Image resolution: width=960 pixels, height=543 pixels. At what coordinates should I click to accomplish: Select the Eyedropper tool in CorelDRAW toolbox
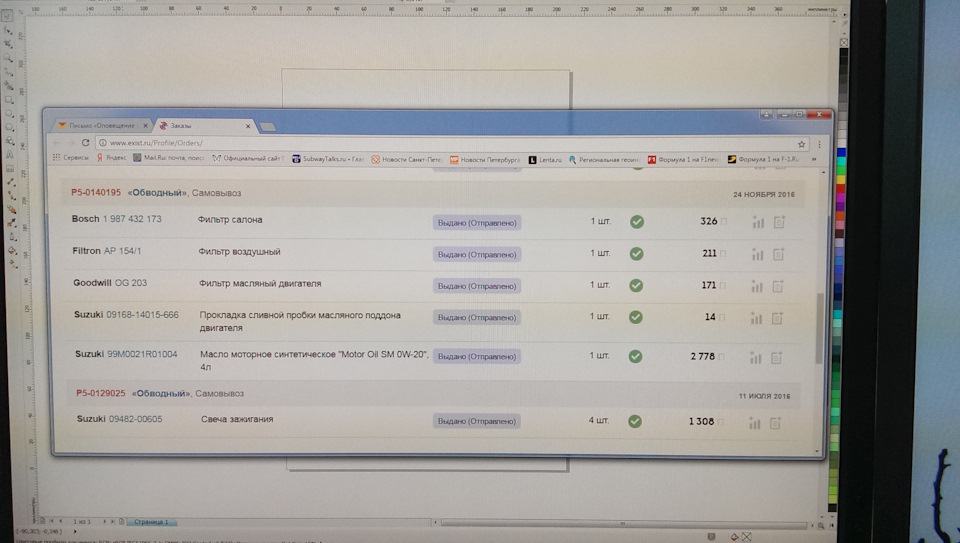12,222
